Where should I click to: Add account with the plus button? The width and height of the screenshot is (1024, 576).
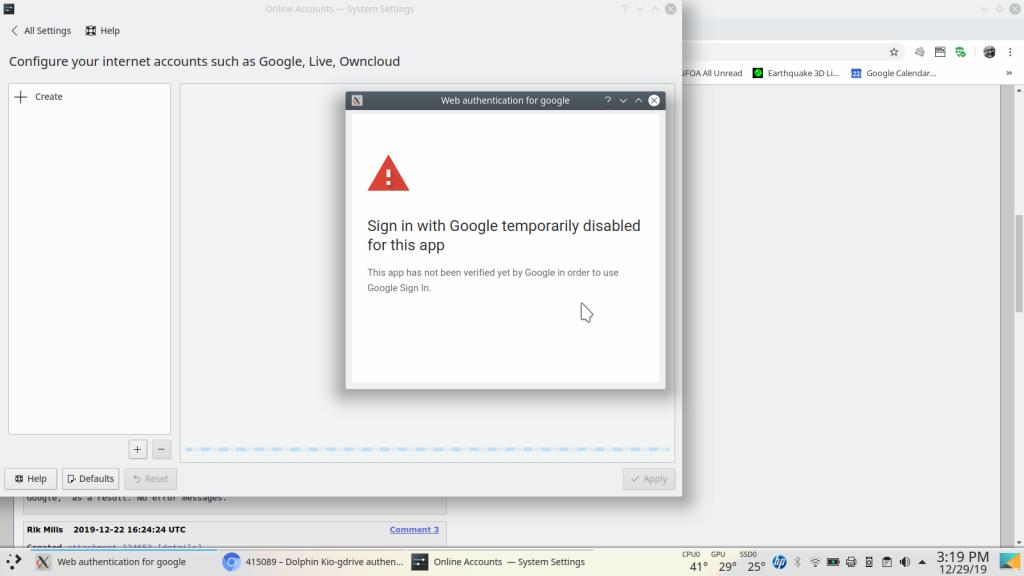(x=137, y=449)
